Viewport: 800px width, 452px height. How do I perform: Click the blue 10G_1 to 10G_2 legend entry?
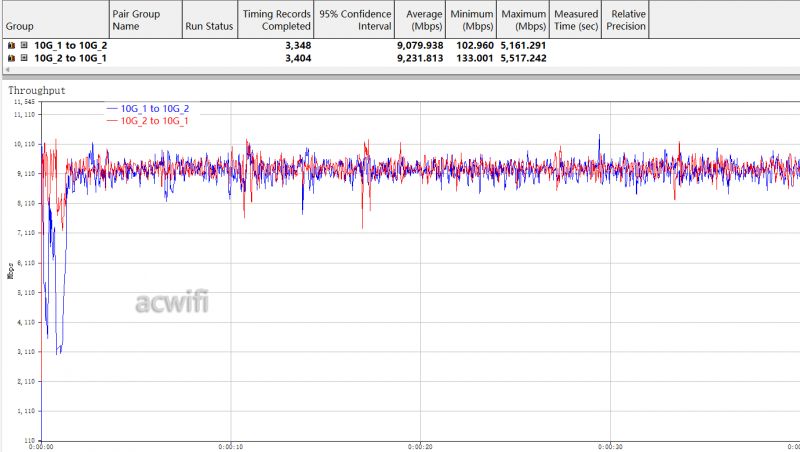tap(148, 109)
